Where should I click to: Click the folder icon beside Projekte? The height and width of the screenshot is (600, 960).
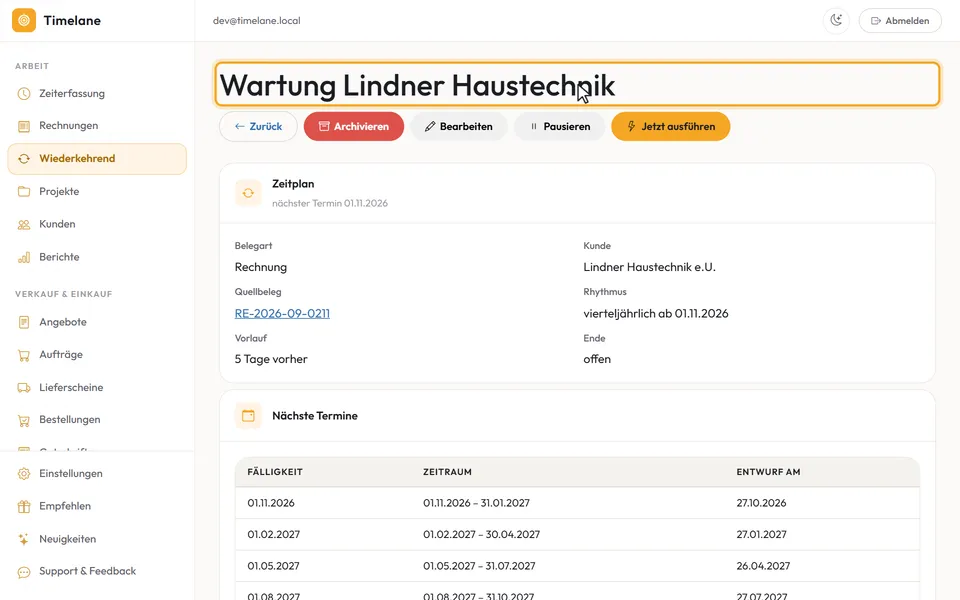pyautogui.click(x=24, y=192)
